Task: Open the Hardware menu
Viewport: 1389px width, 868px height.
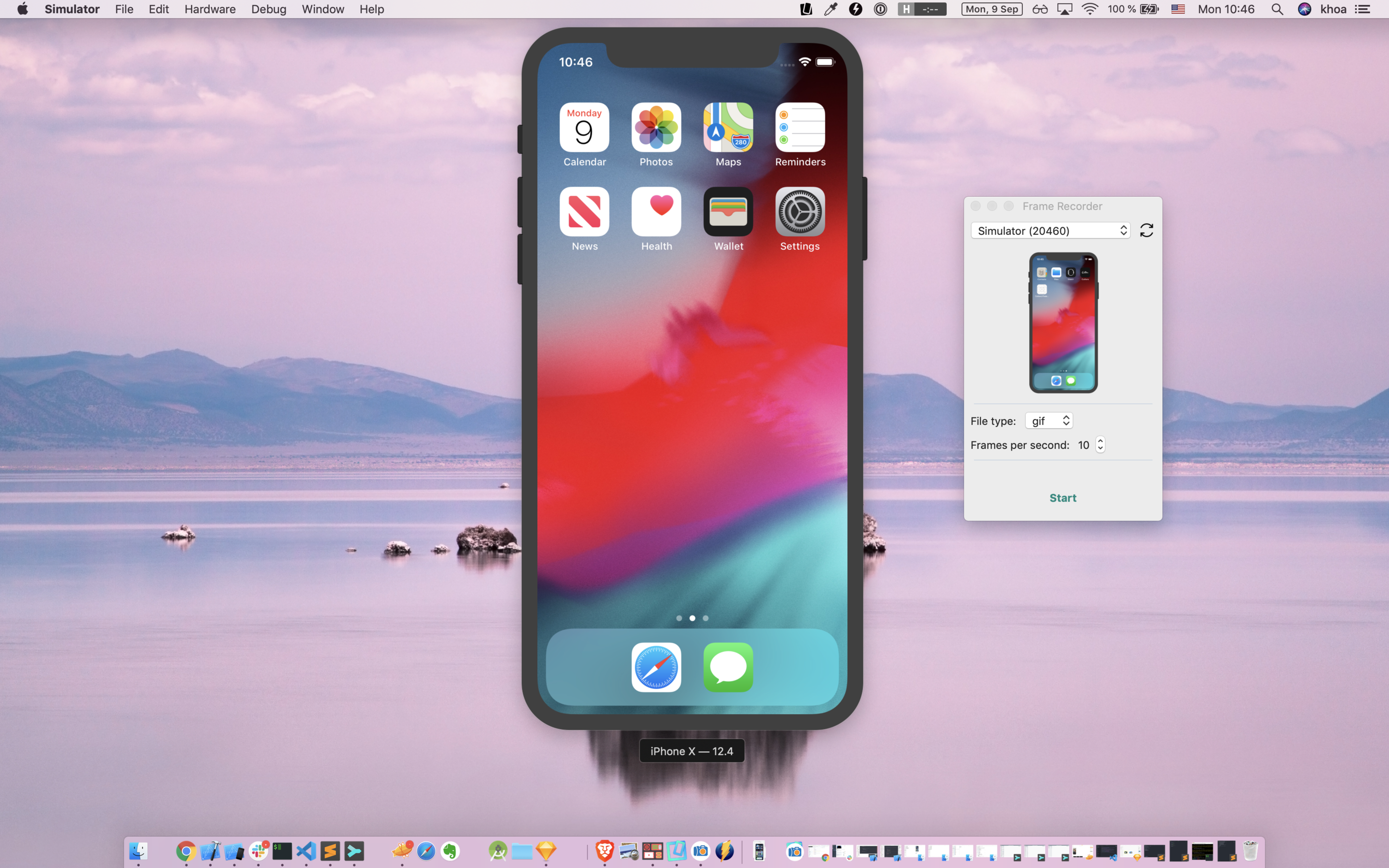Action: click(x=209, y=9)
